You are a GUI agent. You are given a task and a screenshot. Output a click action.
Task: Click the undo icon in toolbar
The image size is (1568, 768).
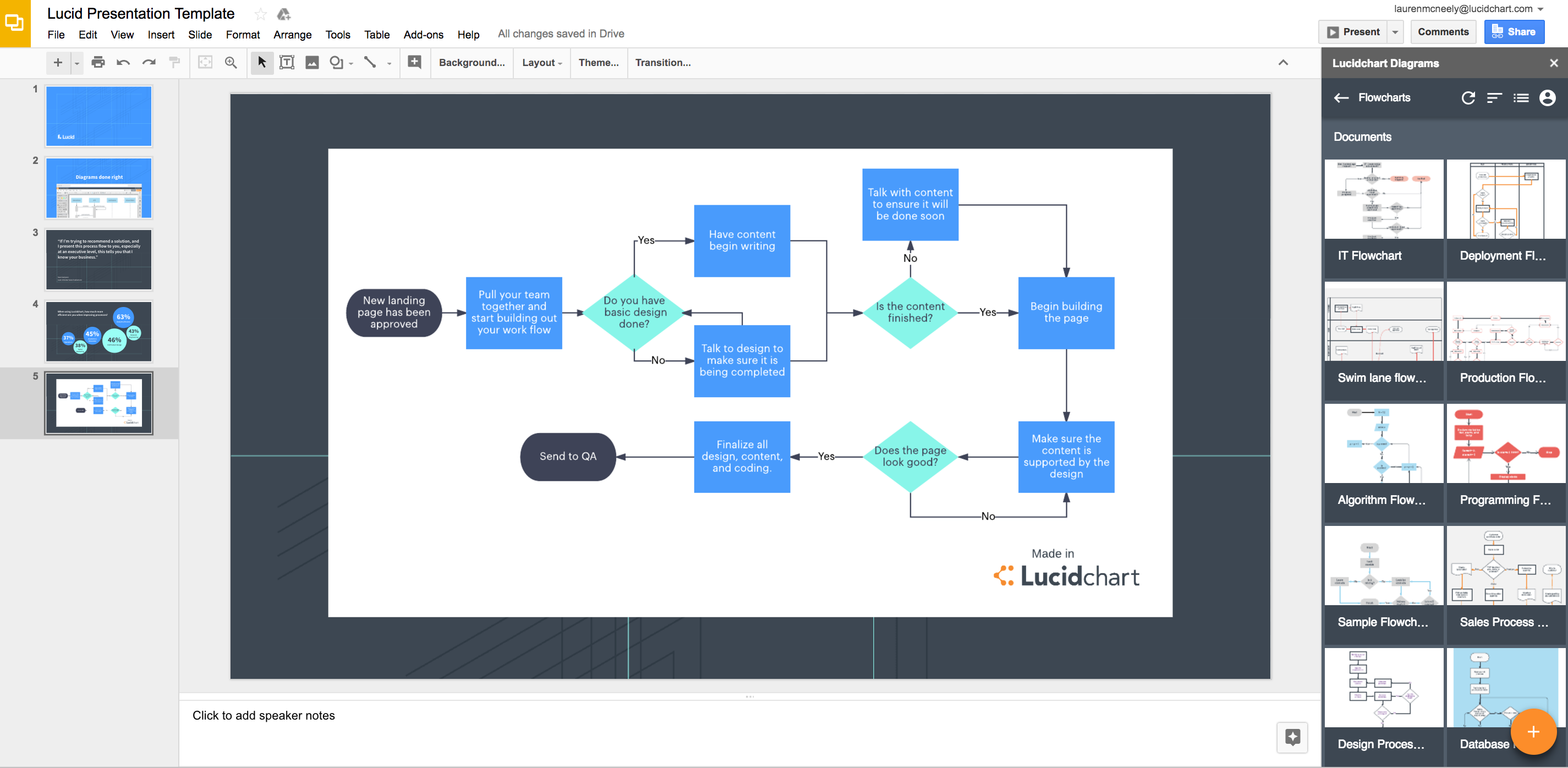click(121, 62)
